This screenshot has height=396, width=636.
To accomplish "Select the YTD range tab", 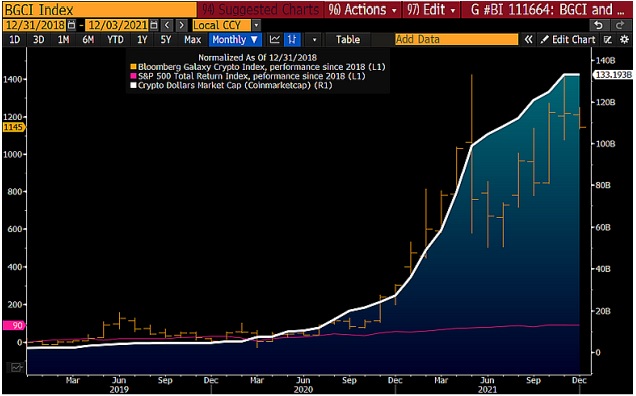I will [115, 39].
